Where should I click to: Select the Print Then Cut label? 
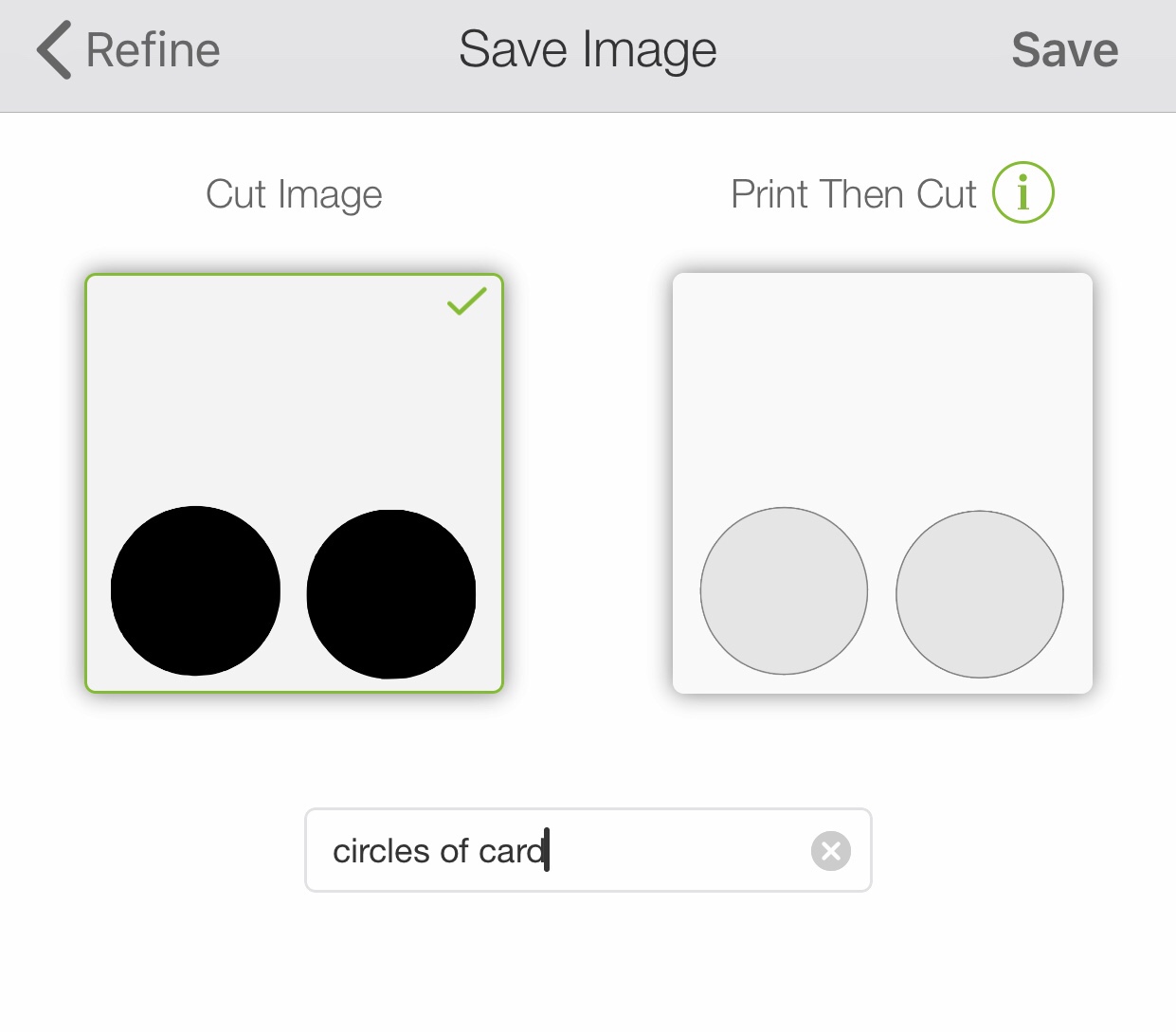coord(853,194)
